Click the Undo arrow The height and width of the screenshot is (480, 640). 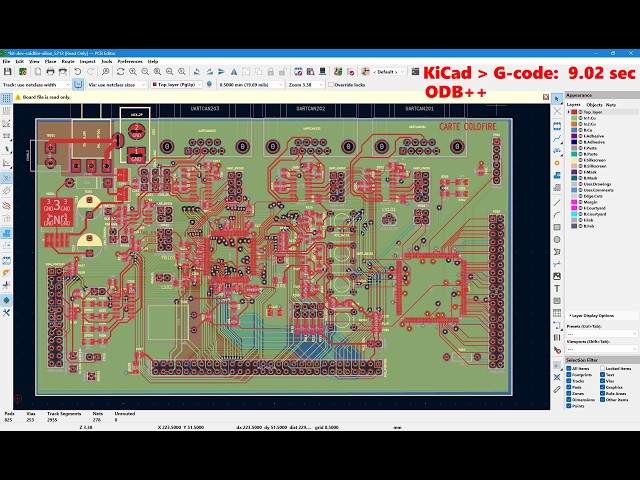[78, 72]
